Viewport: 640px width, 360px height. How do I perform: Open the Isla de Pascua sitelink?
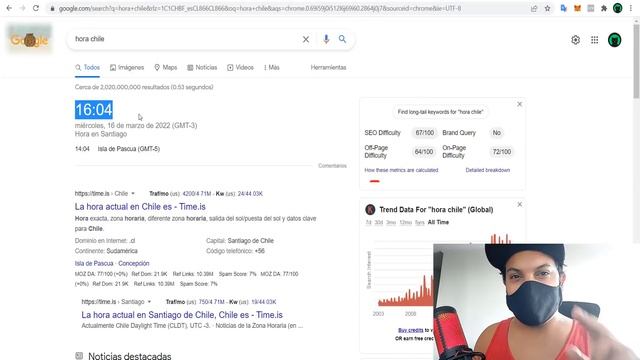coord(94,264)
